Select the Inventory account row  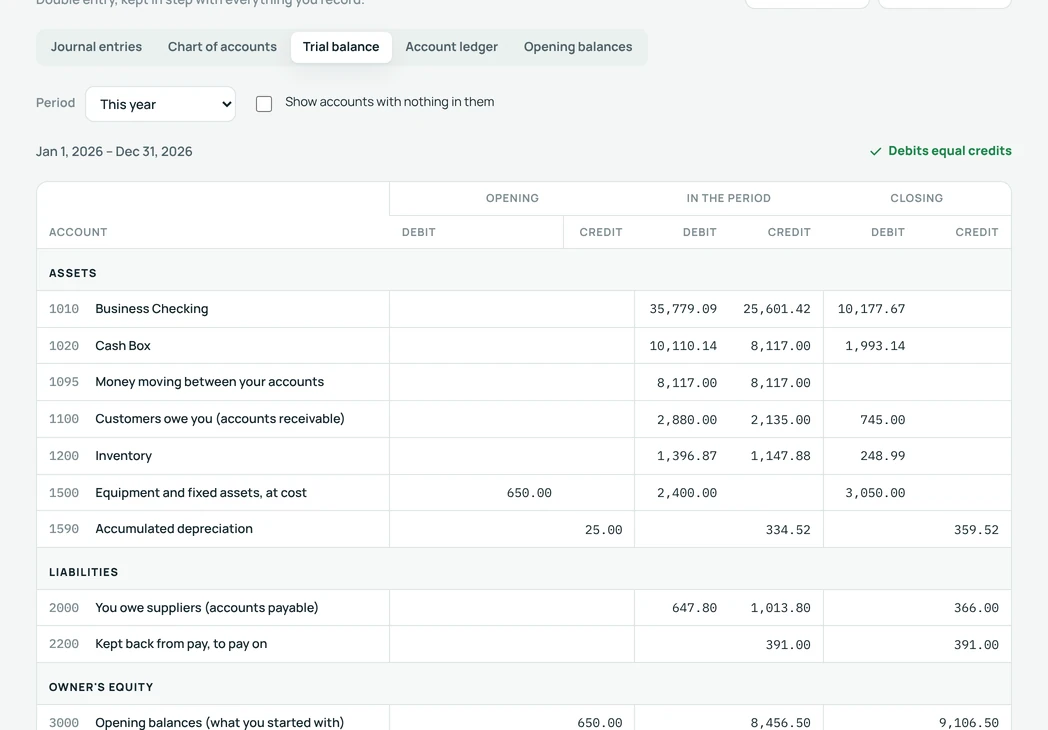pos(524,456)
